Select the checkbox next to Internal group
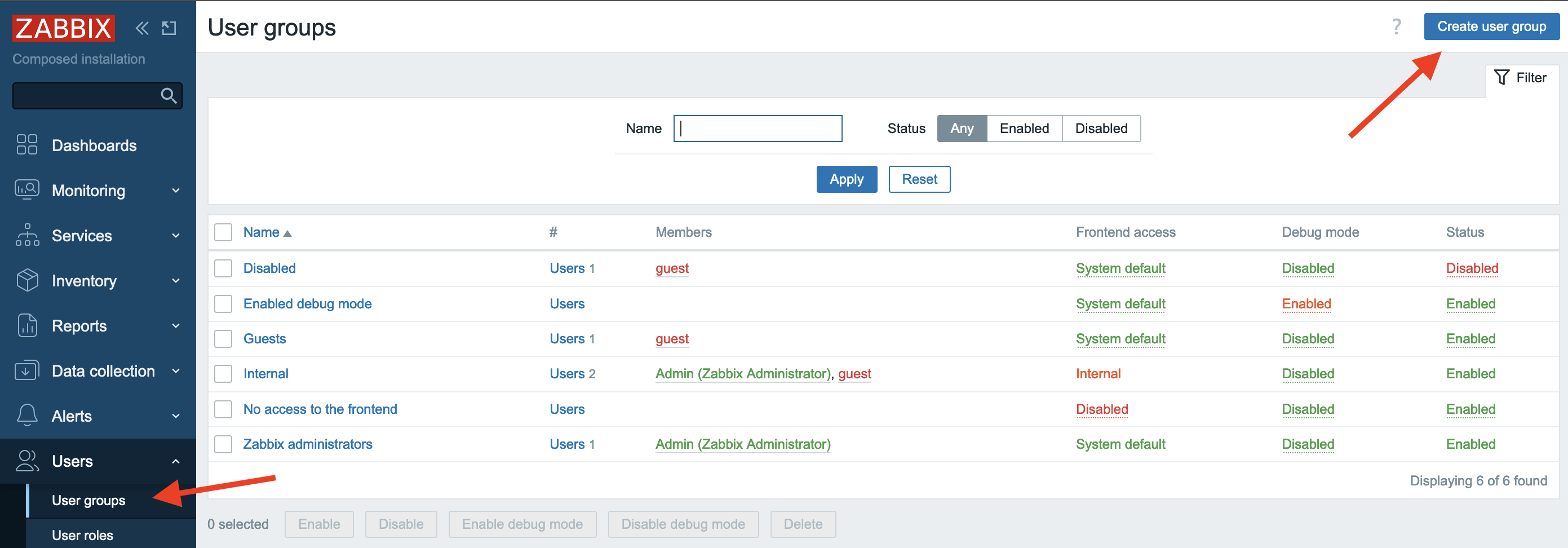1568x548 pixels. pos(223,373)
